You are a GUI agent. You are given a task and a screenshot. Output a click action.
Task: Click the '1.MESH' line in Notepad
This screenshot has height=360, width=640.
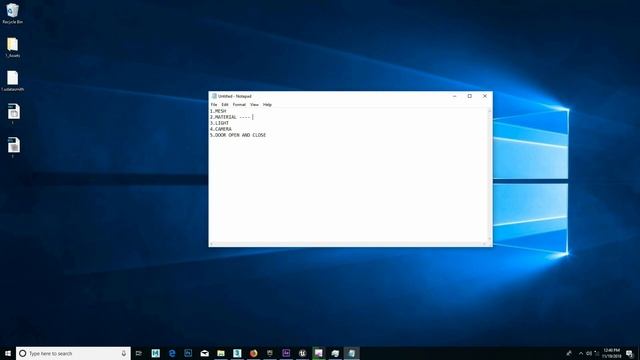click(x=218, y=111)
